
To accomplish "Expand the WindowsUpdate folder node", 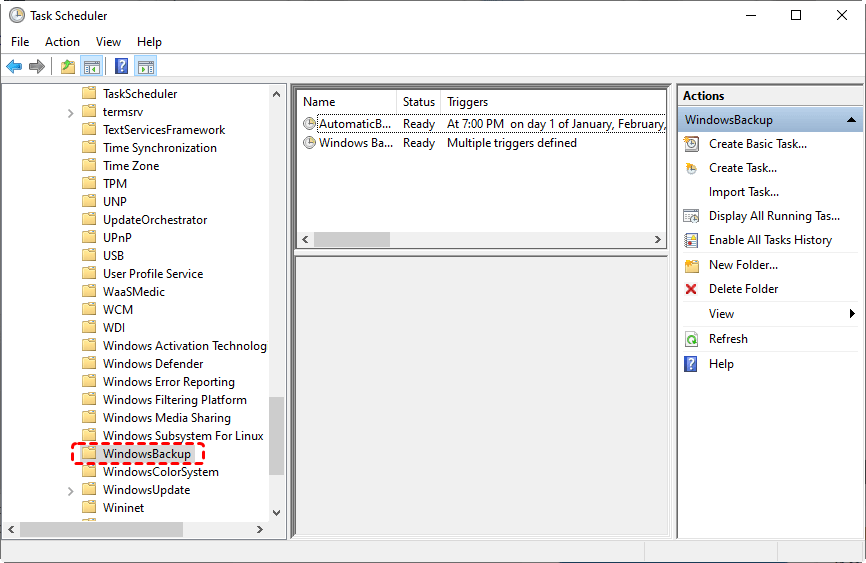I will [71, 490].
